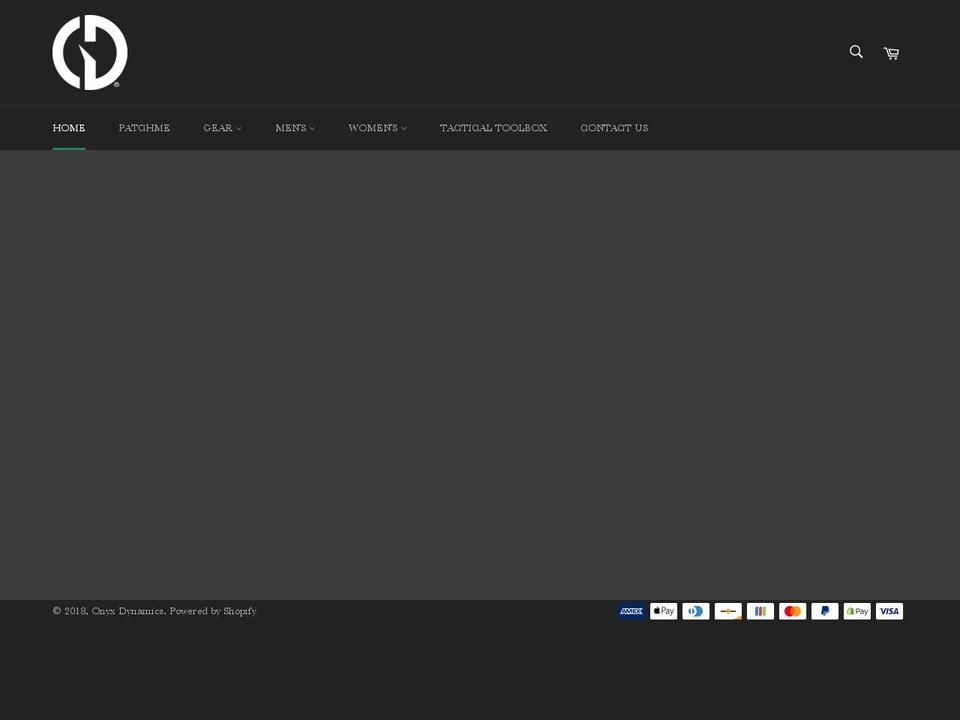Click the black Apple Pay icon
The height and width of the screenshot is (720, 960).
664,611
